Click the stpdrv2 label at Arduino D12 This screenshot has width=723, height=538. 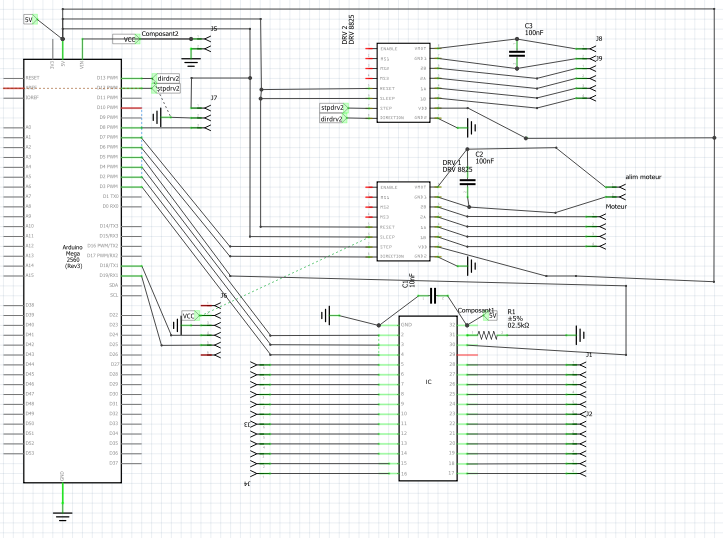[167, 88]
